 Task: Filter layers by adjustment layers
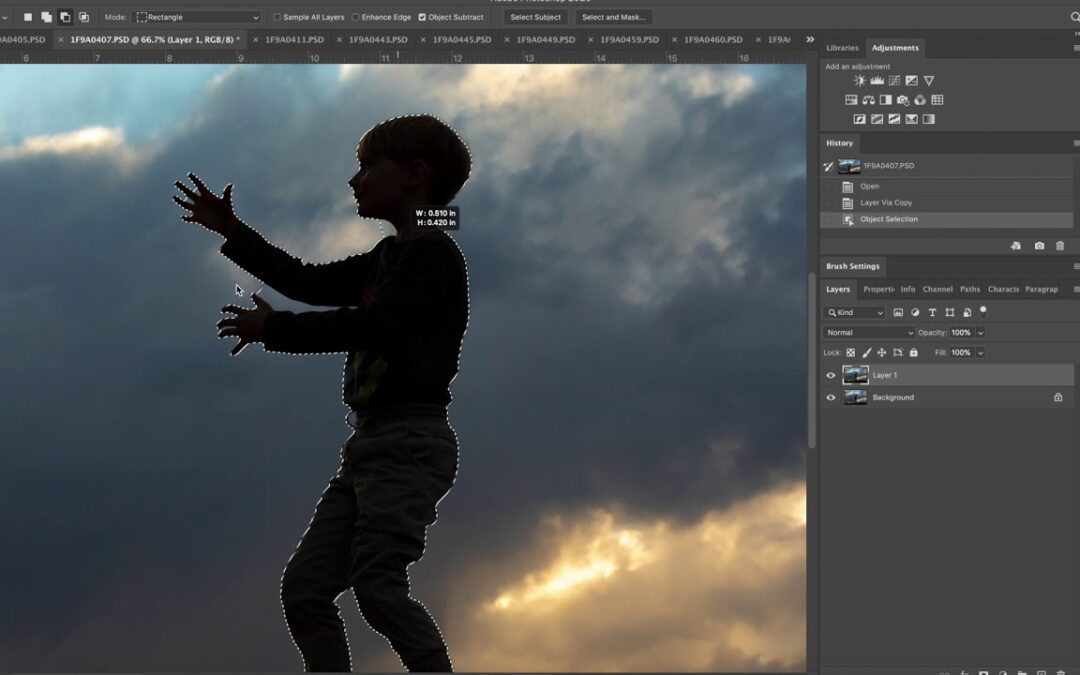pyautogui.click(x=915, y=313)
